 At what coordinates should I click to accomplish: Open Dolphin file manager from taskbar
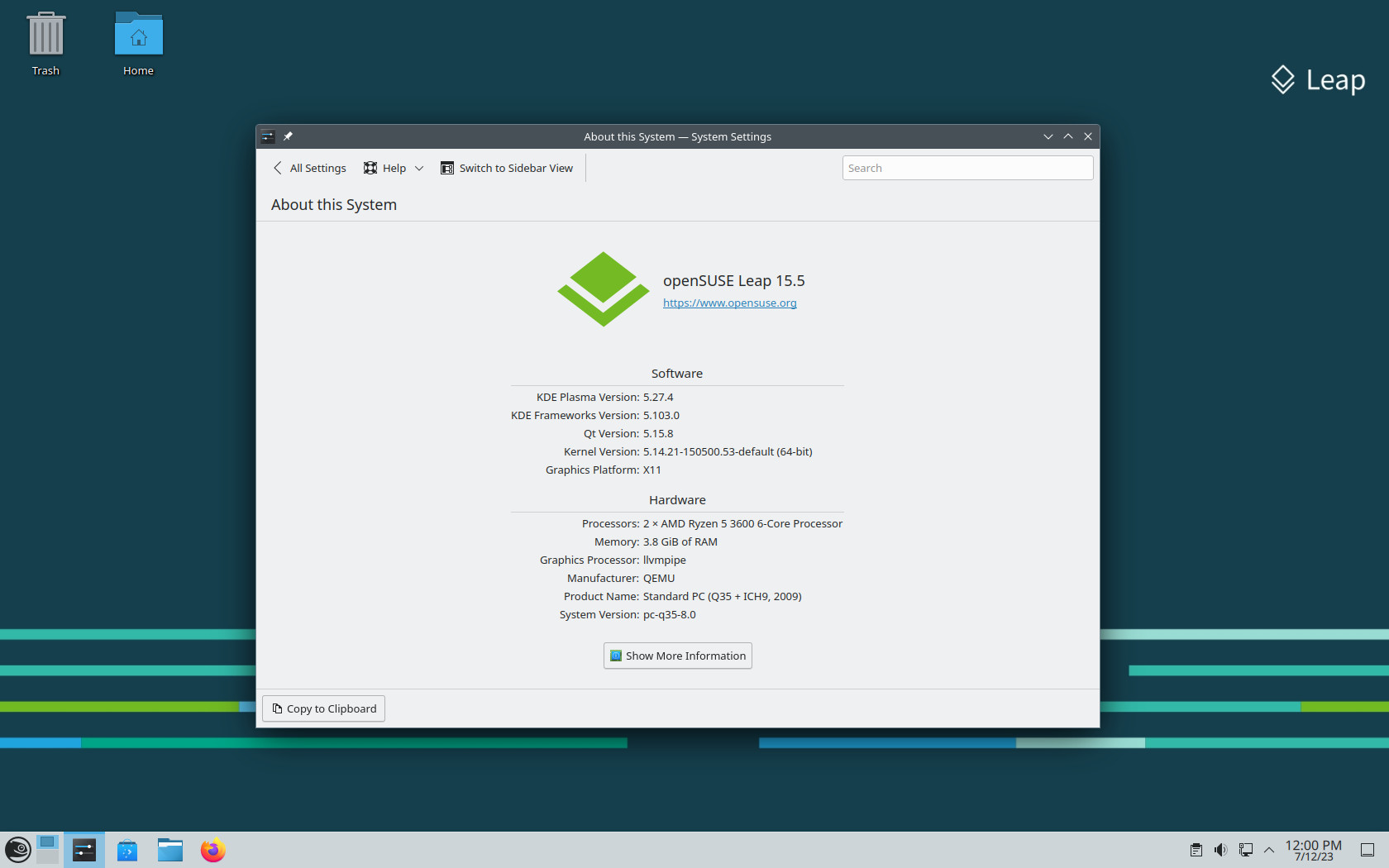click(x=170, y=850)
